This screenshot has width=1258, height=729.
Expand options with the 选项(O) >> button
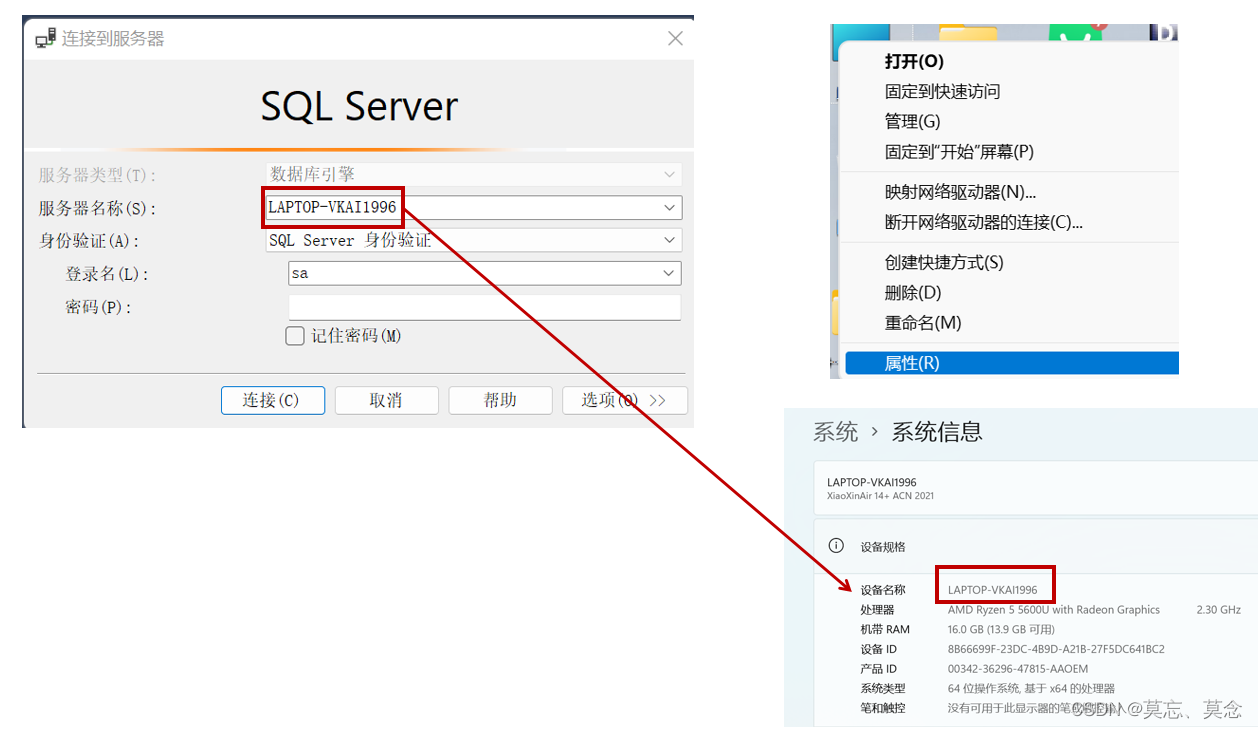click(624, 400)
